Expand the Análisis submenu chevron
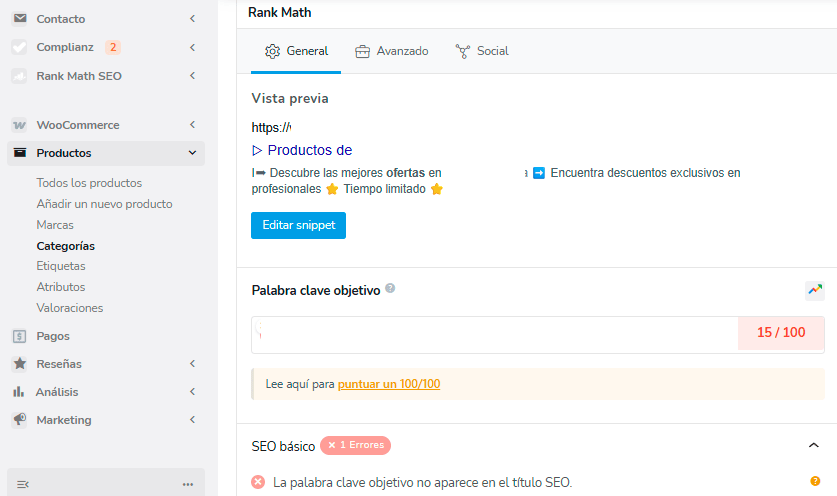The image size is (837, 496). [x=192, y=391]
